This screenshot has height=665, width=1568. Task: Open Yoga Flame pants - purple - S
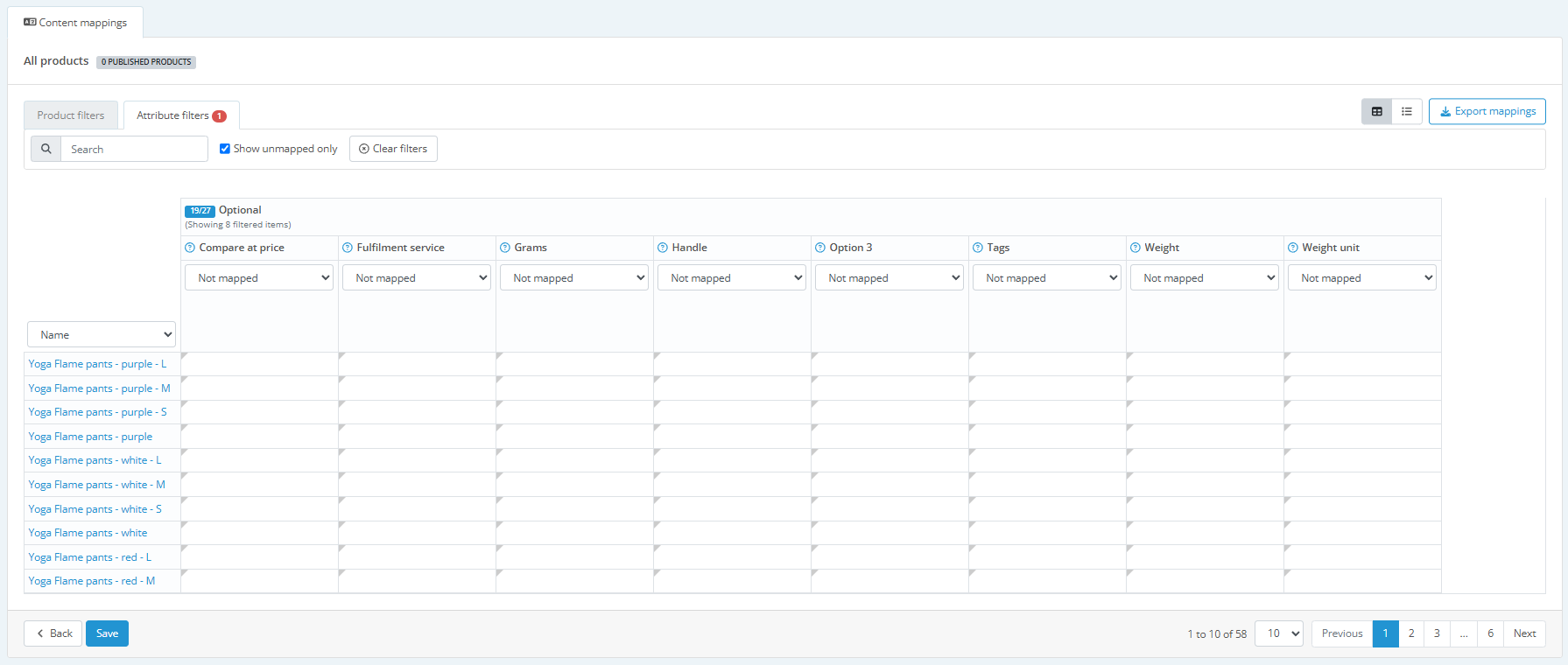click(97, 412)
